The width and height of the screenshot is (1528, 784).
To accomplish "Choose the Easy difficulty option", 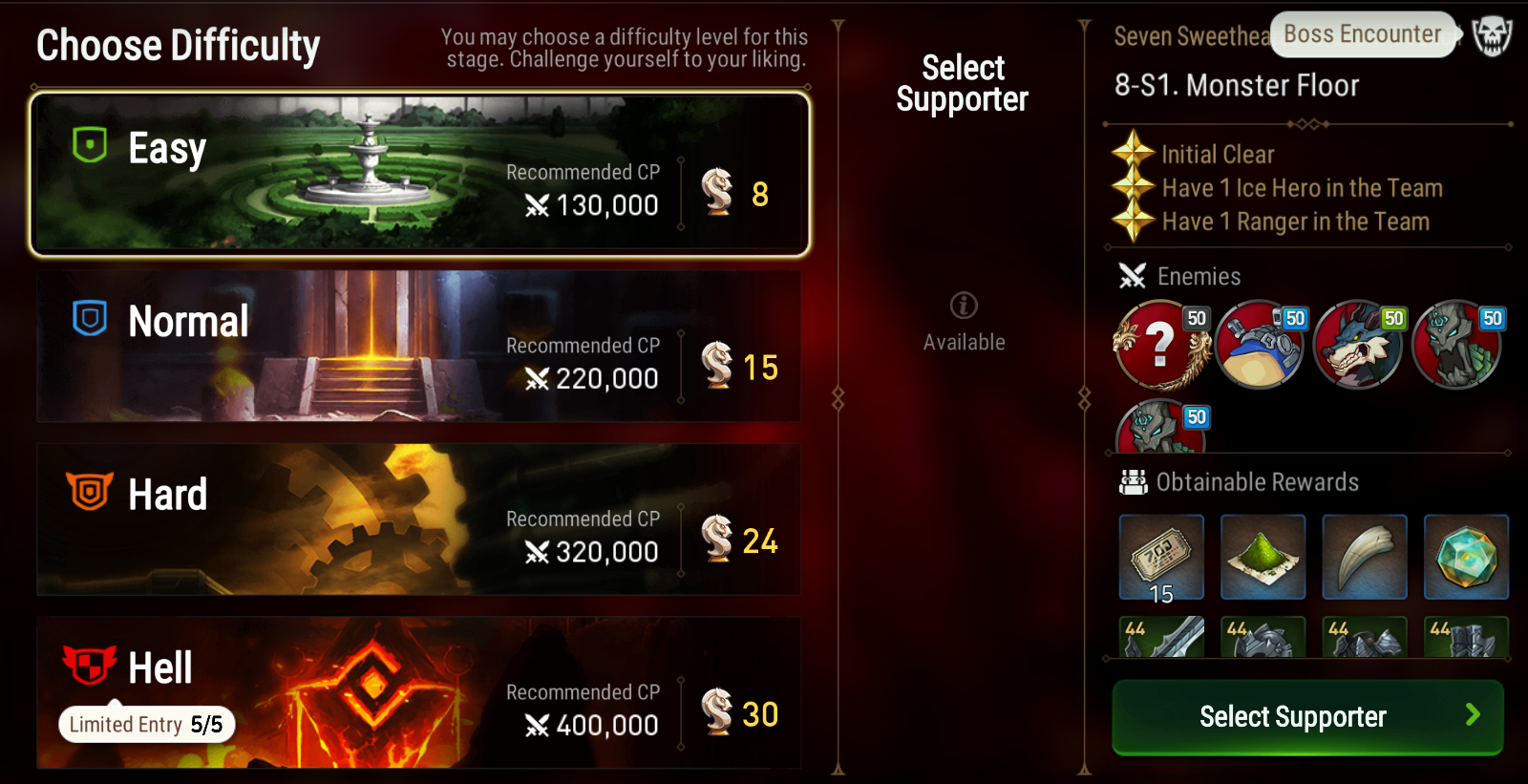I will [x=420, y=174].
